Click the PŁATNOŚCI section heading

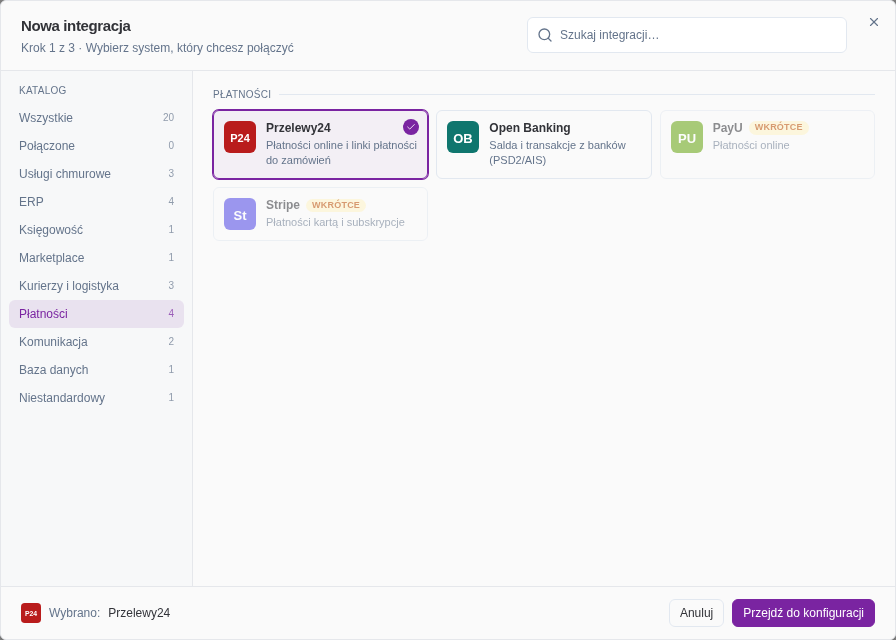pos(242,94)
